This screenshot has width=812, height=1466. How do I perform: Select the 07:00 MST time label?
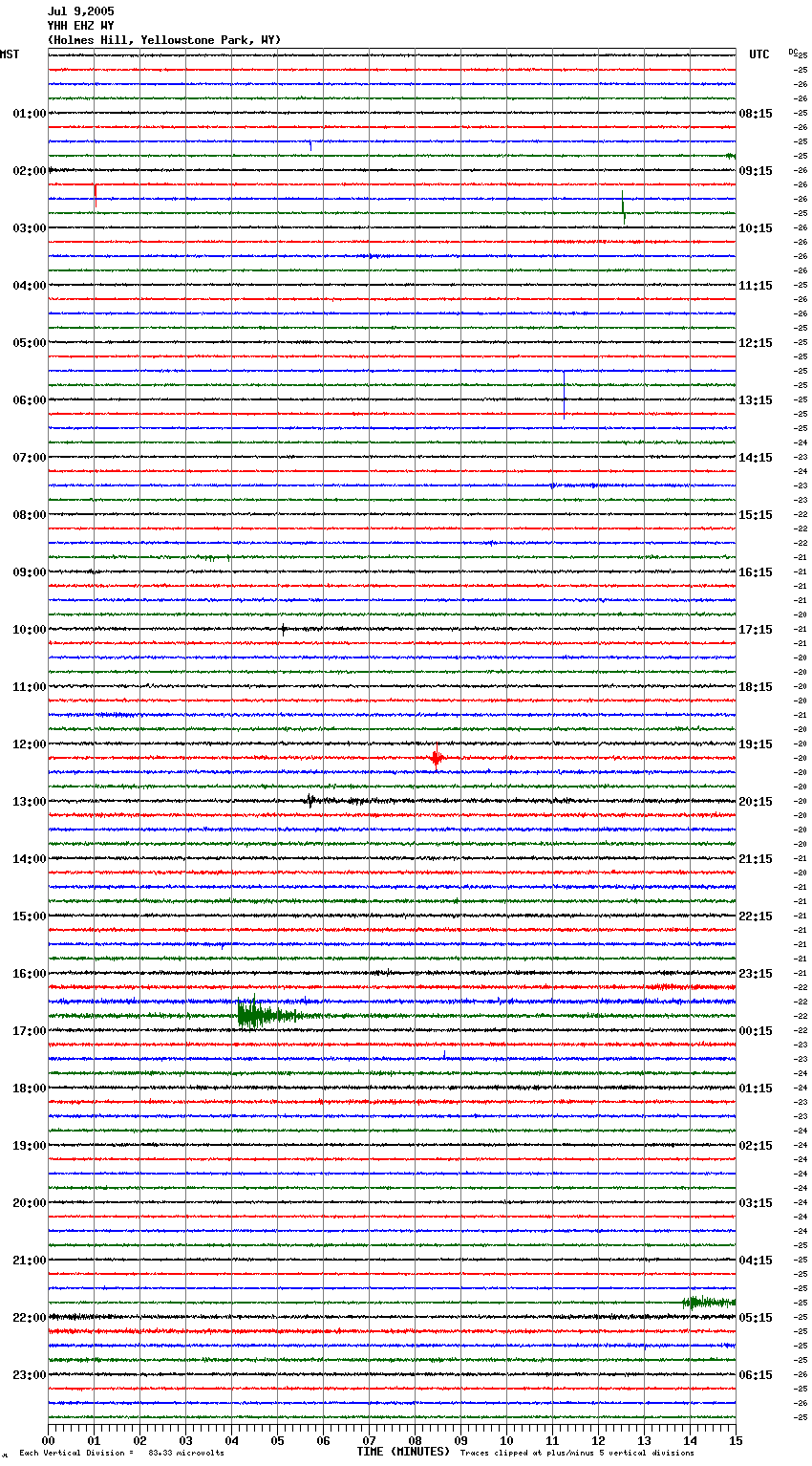[30, 458]
